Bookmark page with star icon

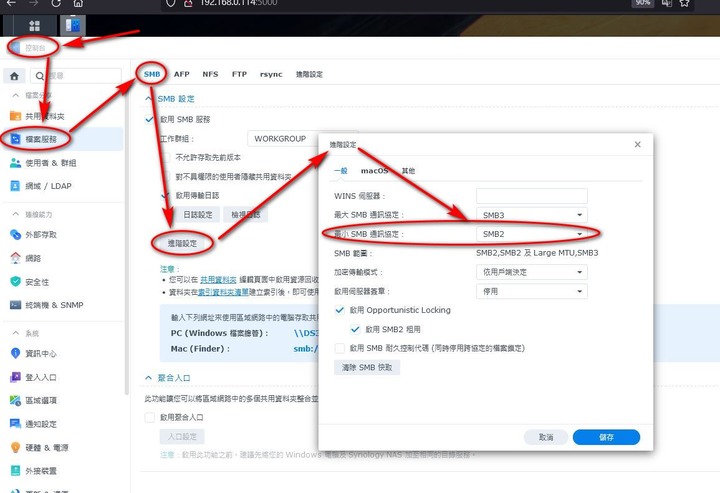pyautogui.click(x=685, y=3)
